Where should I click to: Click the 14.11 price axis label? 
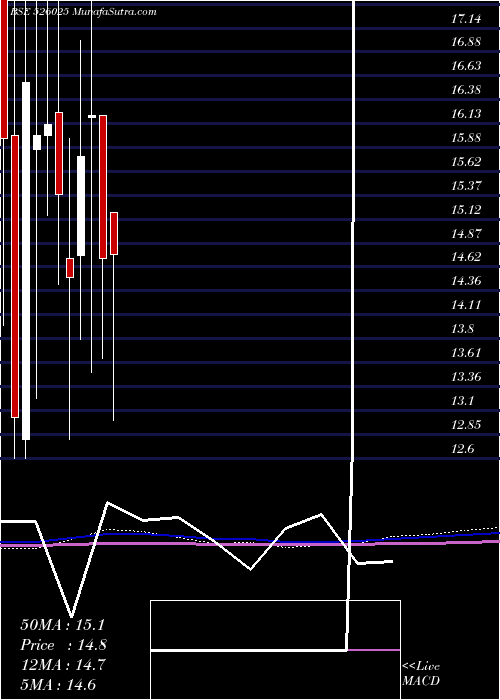(466, 305)
